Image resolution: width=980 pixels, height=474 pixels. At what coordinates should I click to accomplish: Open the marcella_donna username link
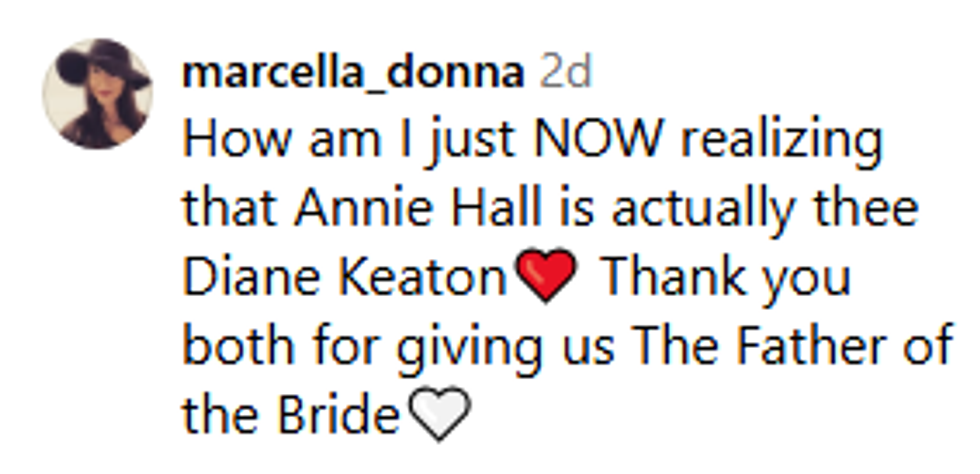tap(353, 72)
